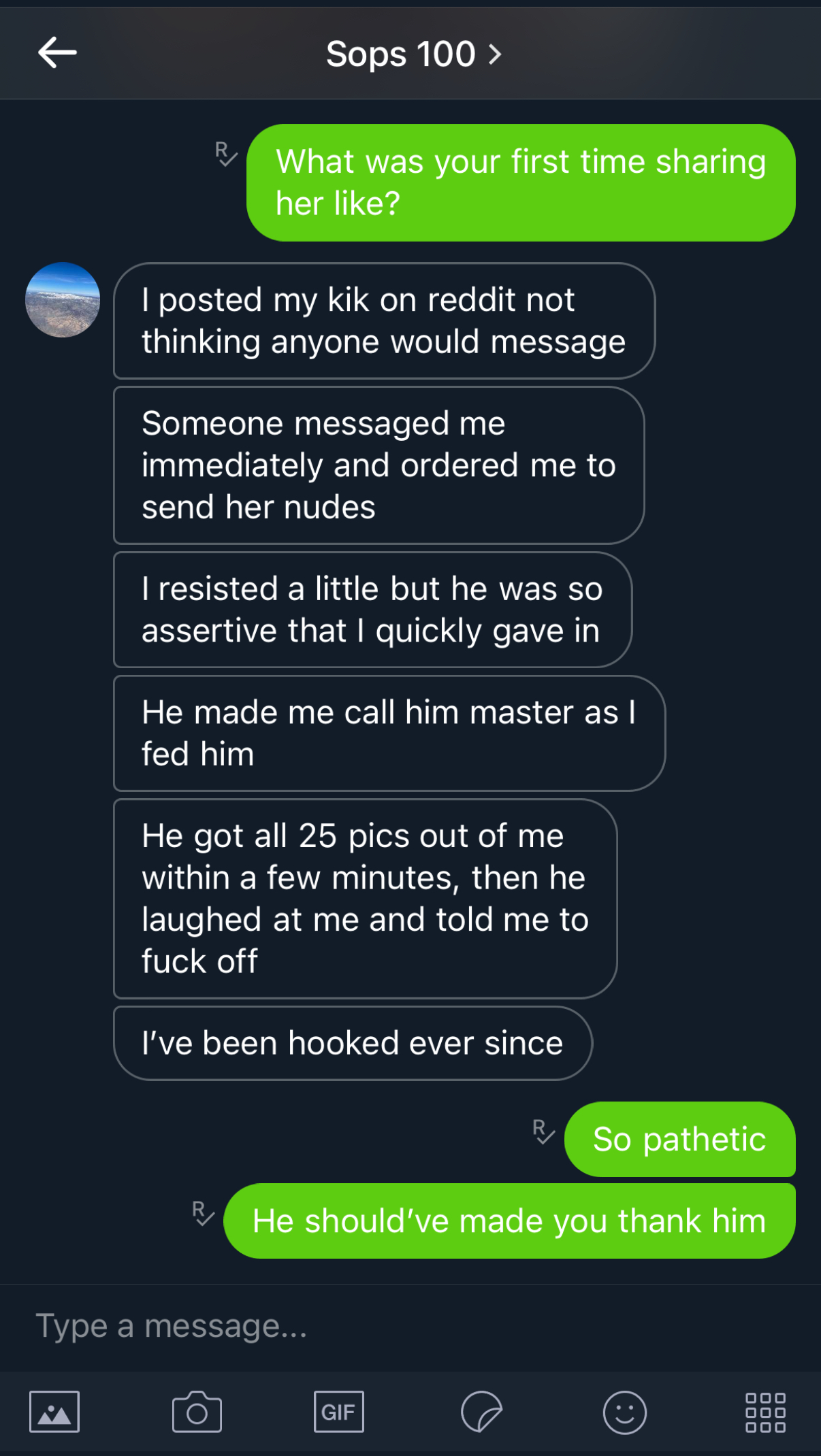Viewport: 821px width, 1456px height.
Task: Open the GIF picker
Action: 338,1412
